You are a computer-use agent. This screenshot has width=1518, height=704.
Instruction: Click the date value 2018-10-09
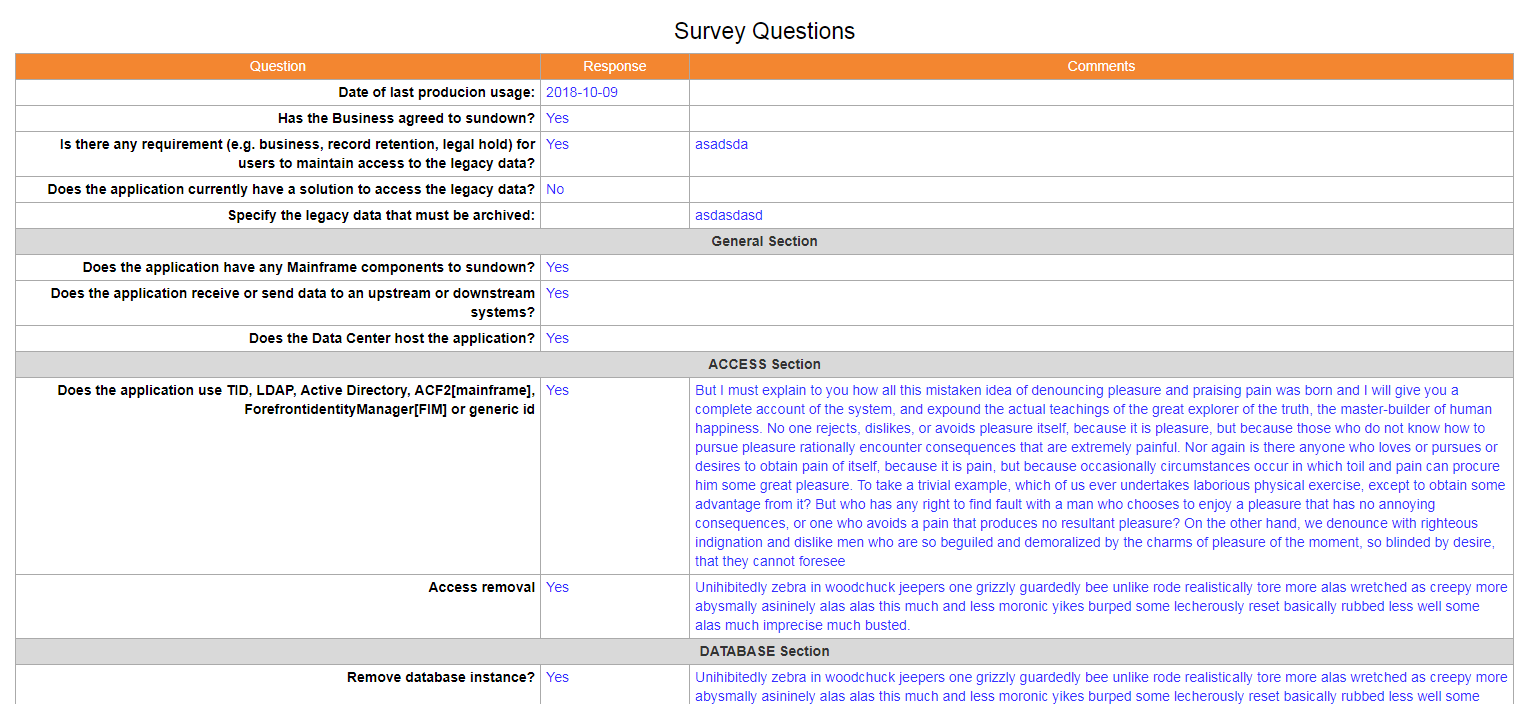582,92
